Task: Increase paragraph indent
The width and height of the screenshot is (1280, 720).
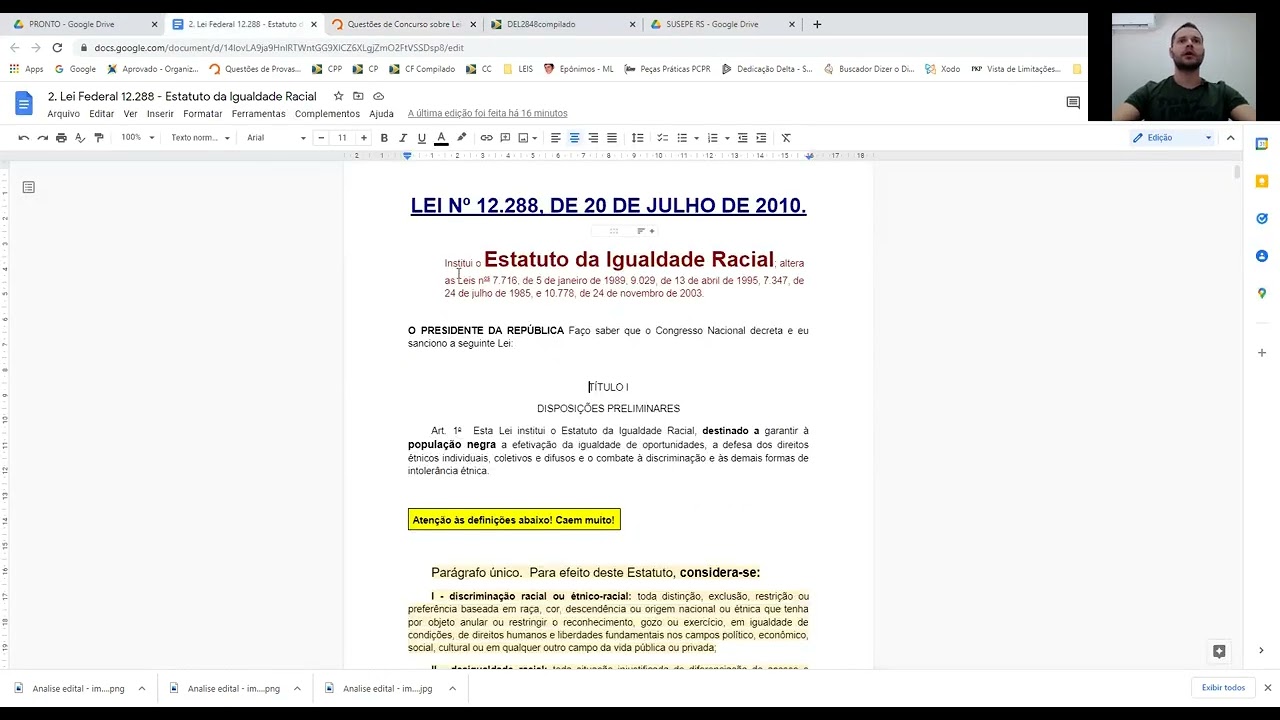Action: [x=761, y=138]
